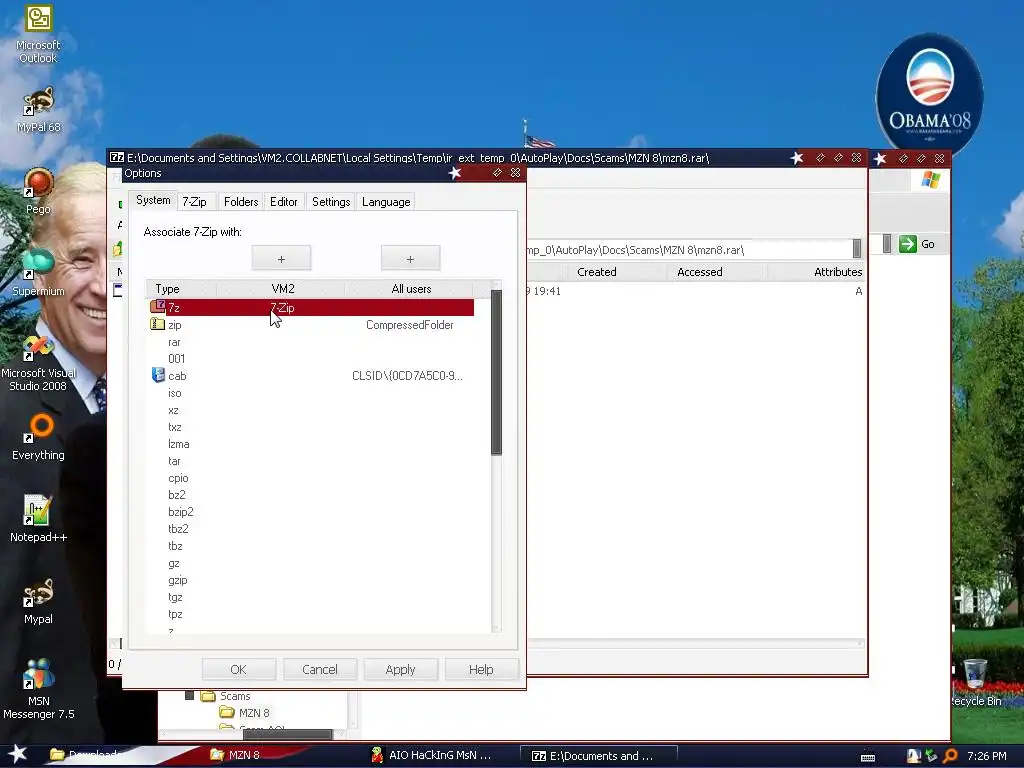Click the plus button above VM2 column
1024x768 pixels.
pyautogui.click(x=281, y=259)
